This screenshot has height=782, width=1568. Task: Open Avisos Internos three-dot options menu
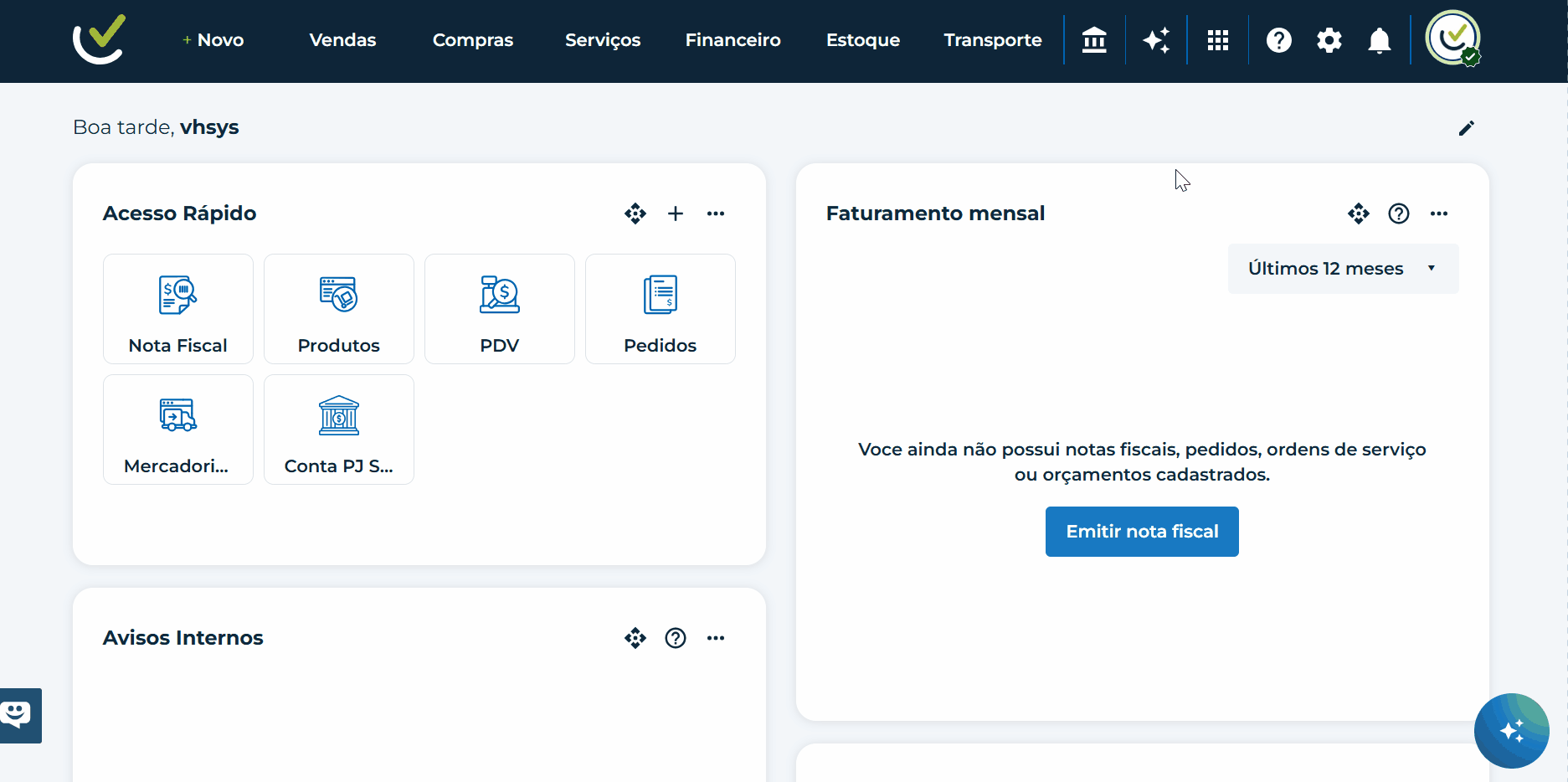716,638
